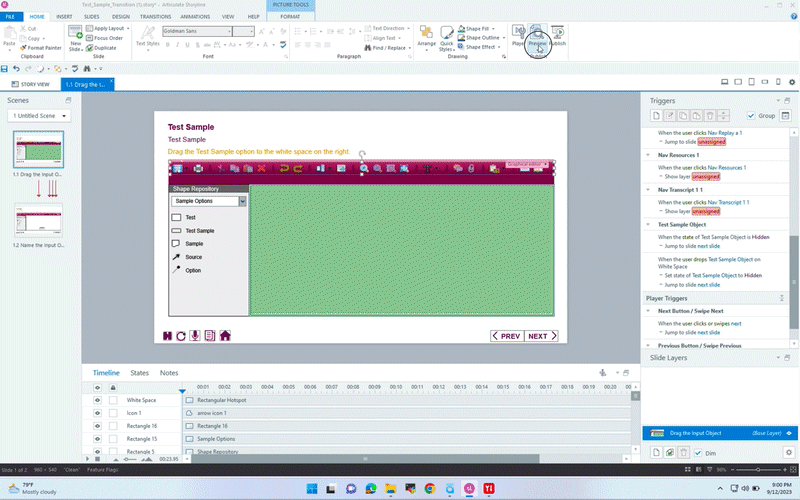Switch to the States tab

[x=139, y=373]
